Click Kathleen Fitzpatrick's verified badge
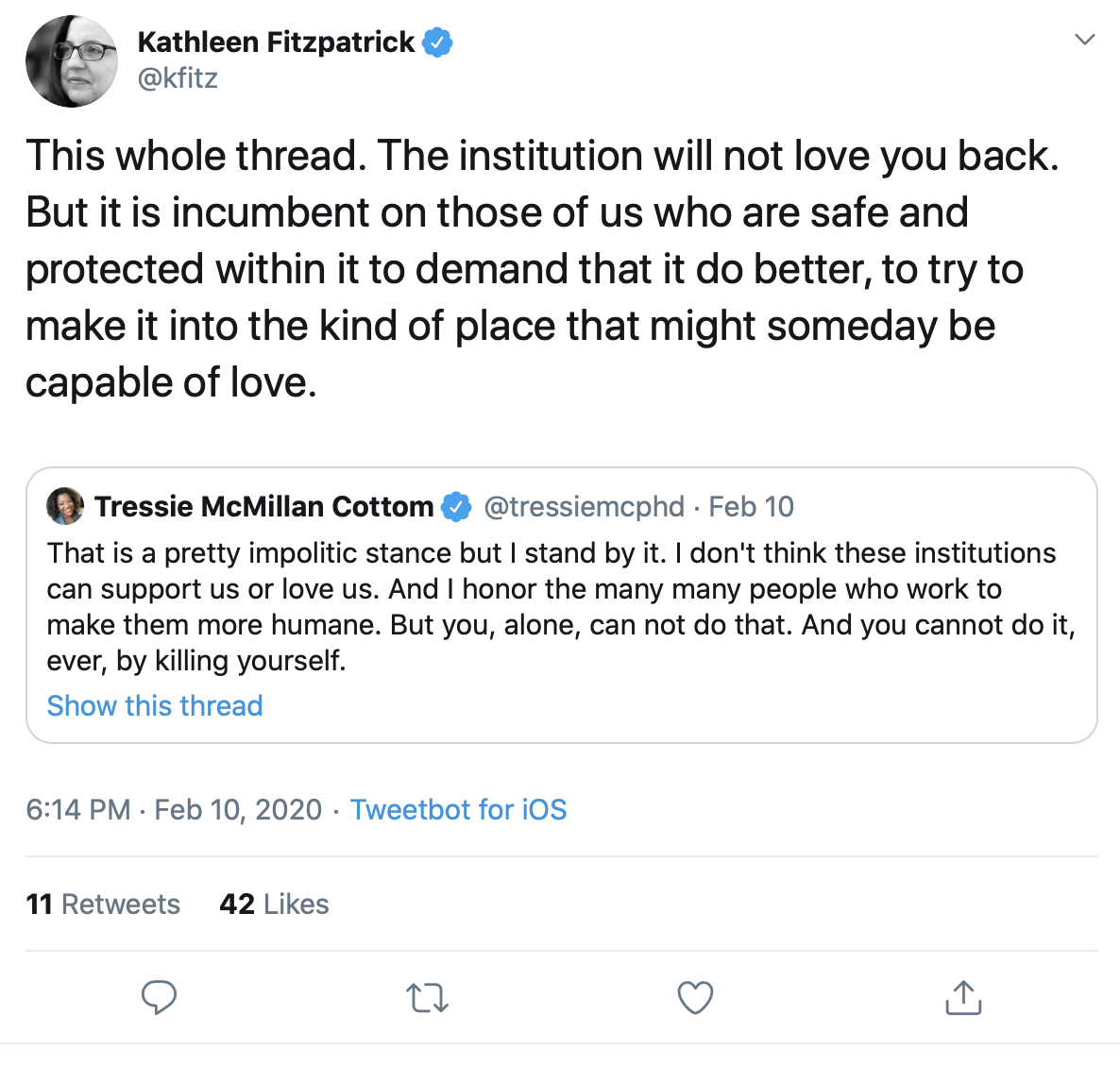The image size is (1120, 1065). (437, 41)
